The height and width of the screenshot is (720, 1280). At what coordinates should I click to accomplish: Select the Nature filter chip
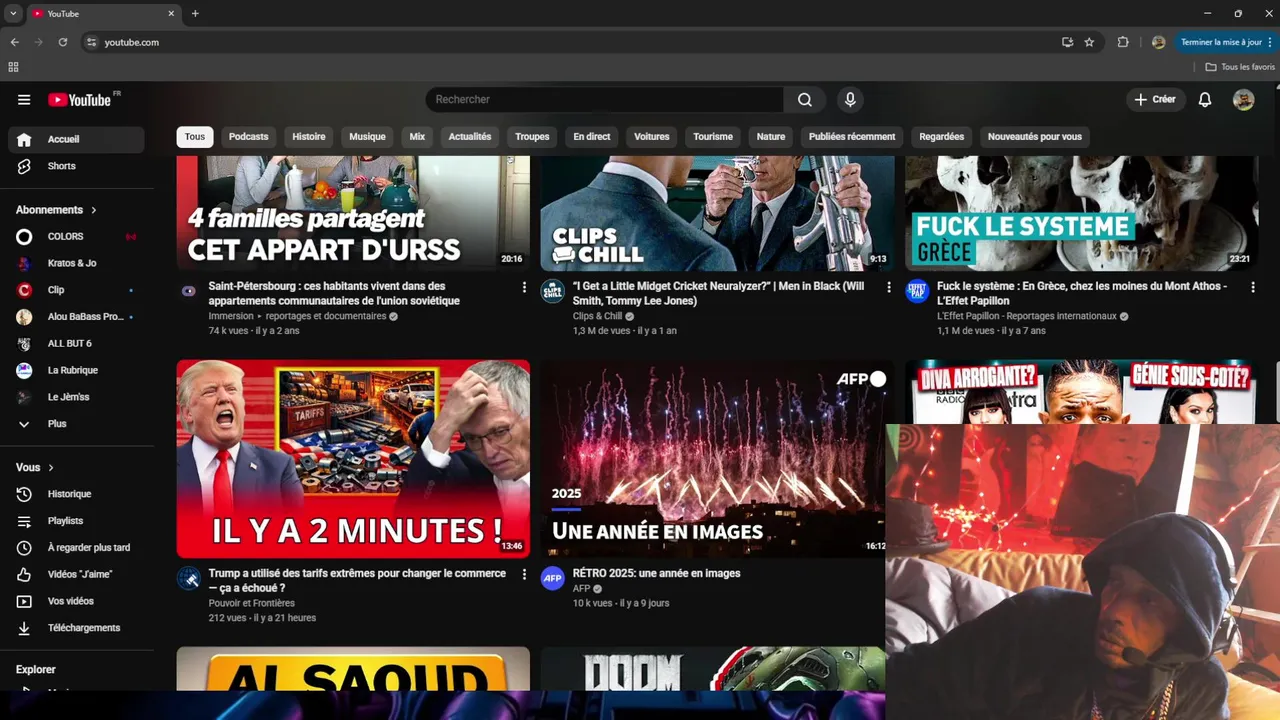tap(771, 137)
